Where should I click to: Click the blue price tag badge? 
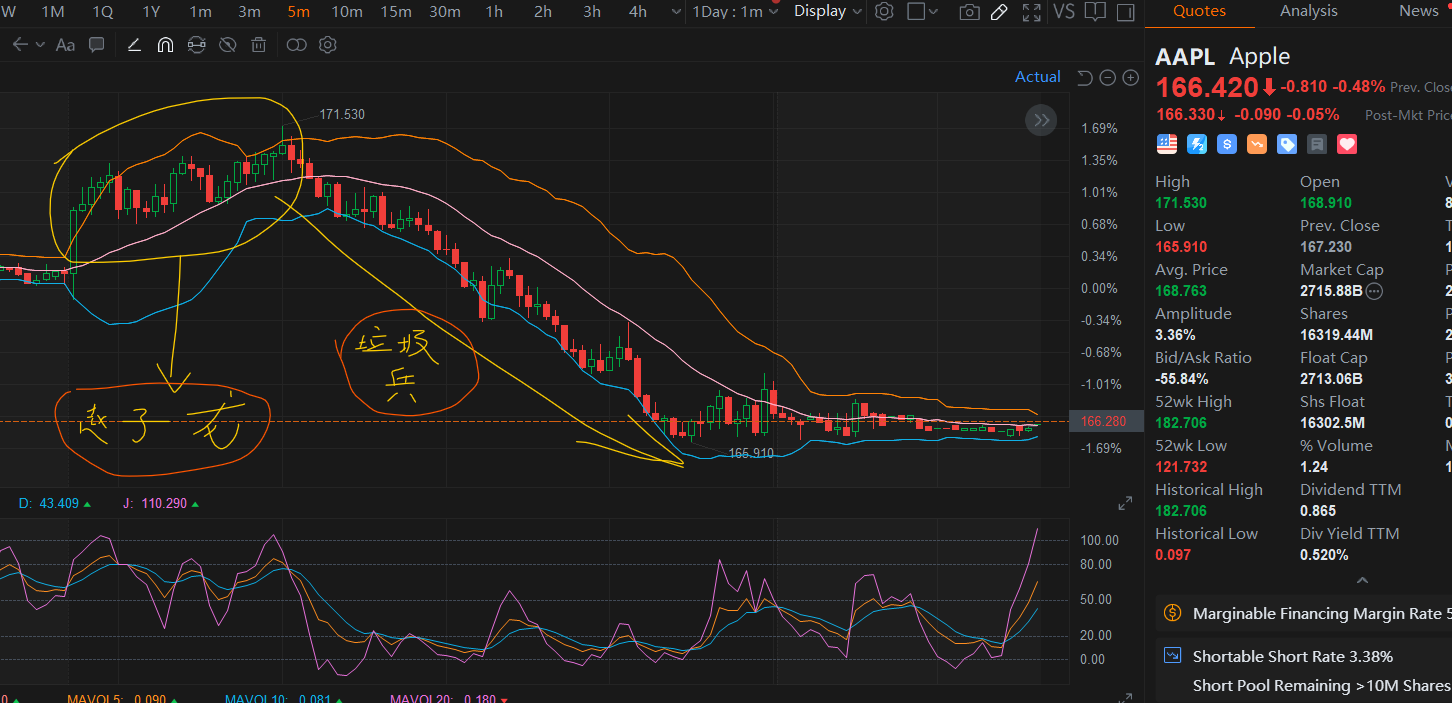[x=1287, y=144]
